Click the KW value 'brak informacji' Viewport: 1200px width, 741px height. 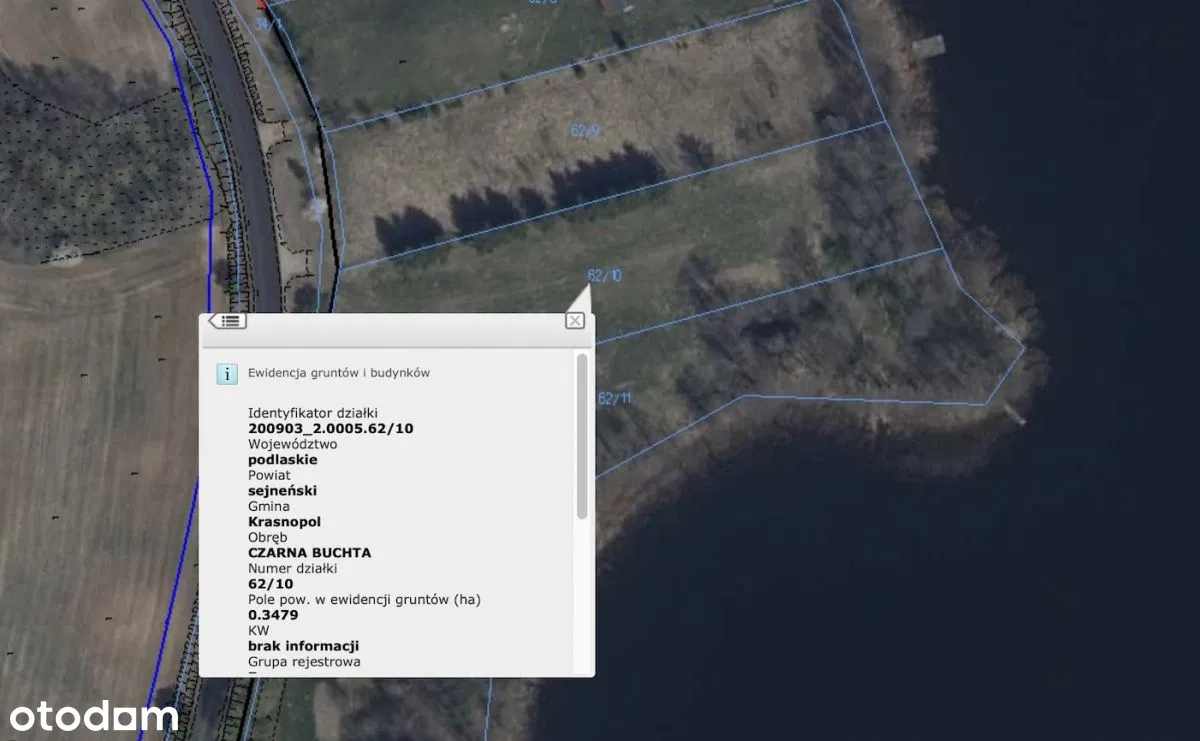pos(303,645)
